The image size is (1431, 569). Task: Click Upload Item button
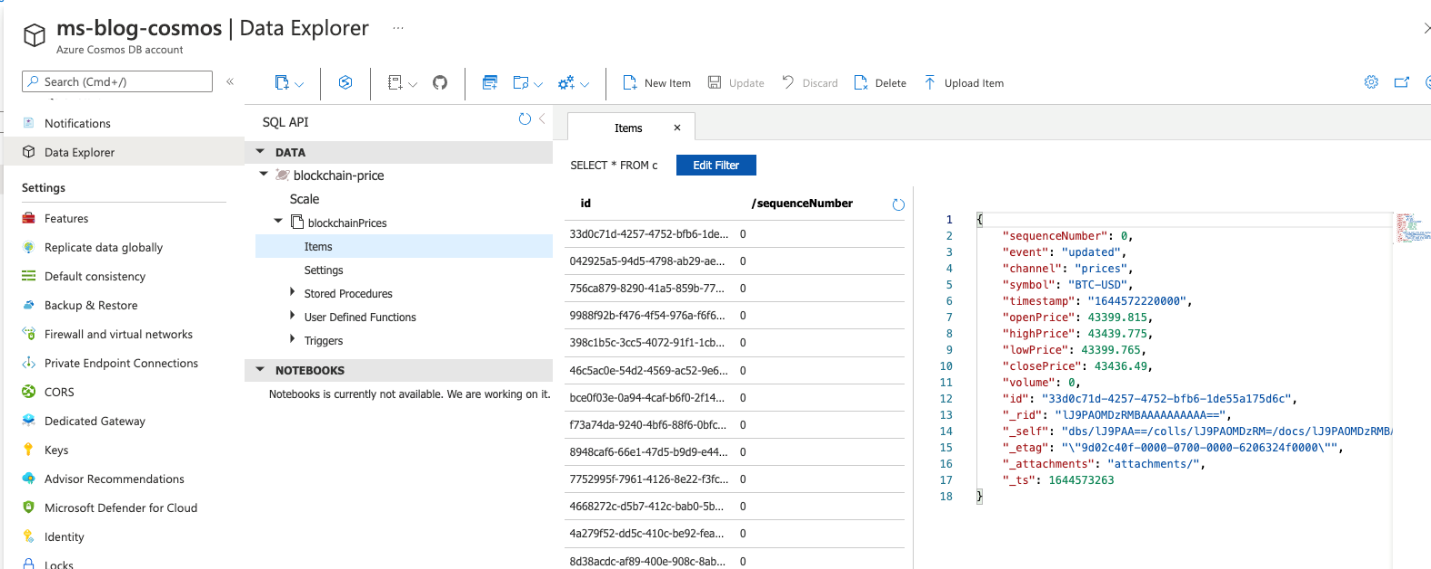(963, 83)
